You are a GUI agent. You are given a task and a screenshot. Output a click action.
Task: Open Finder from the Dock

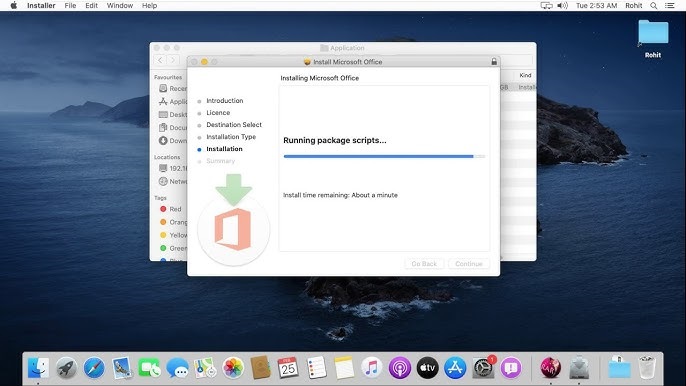(x=38, y=368)
